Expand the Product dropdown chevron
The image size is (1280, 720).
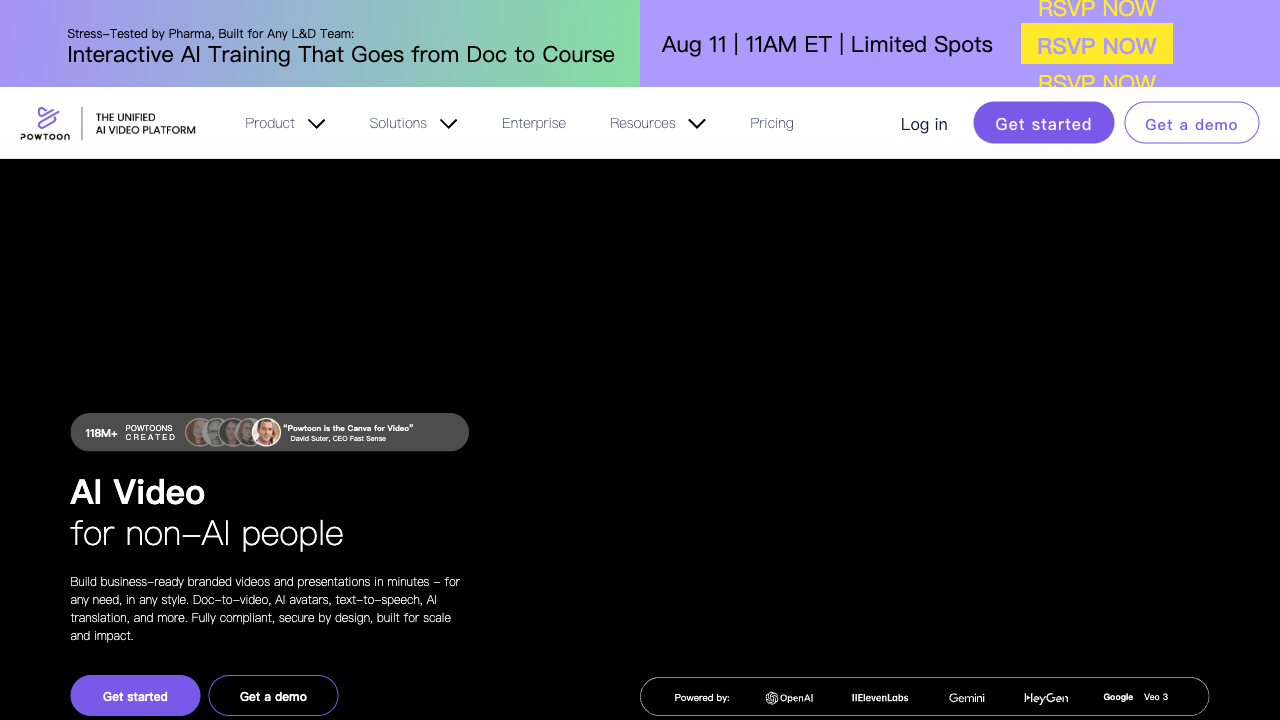pos(317,124)
